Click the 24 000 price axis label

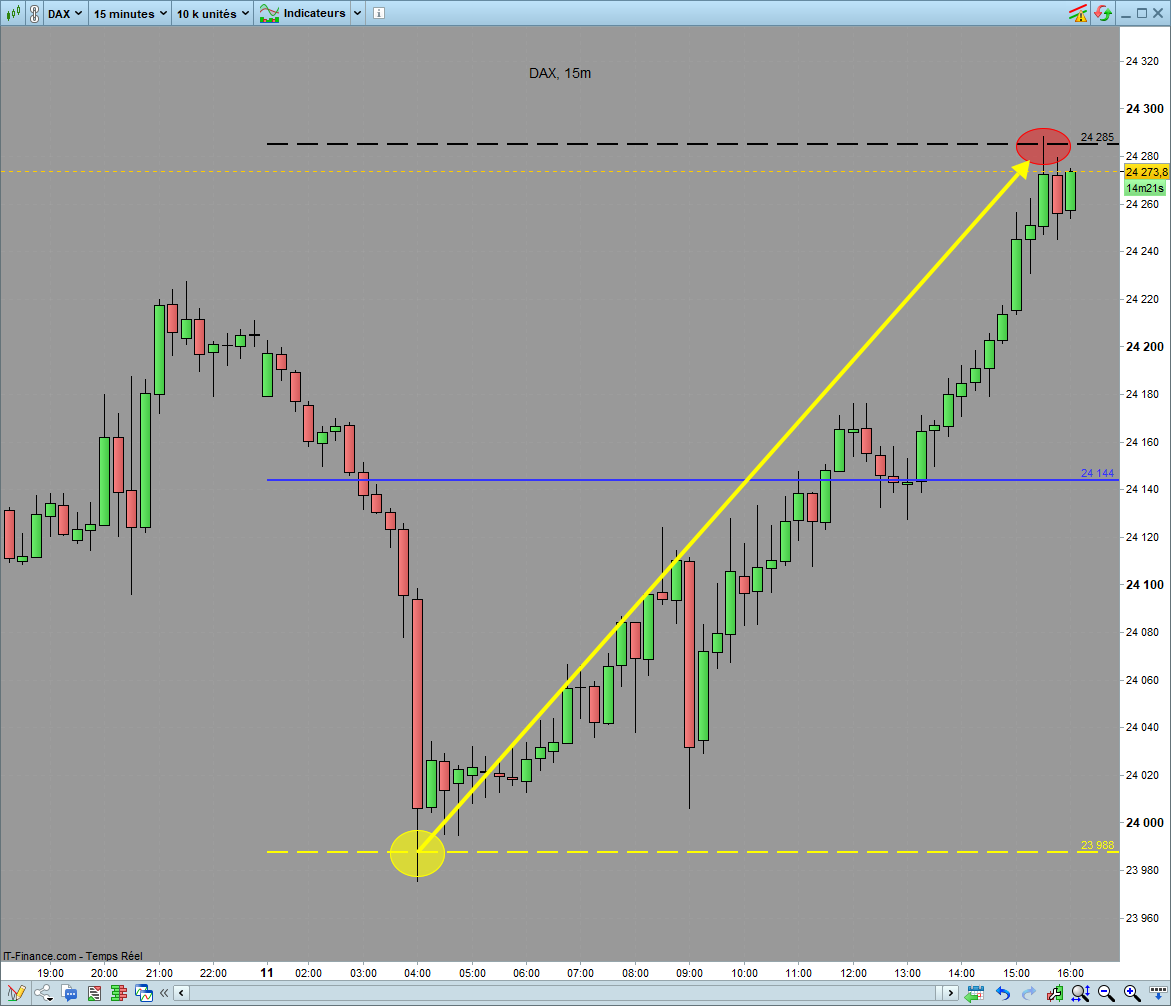1144,823
